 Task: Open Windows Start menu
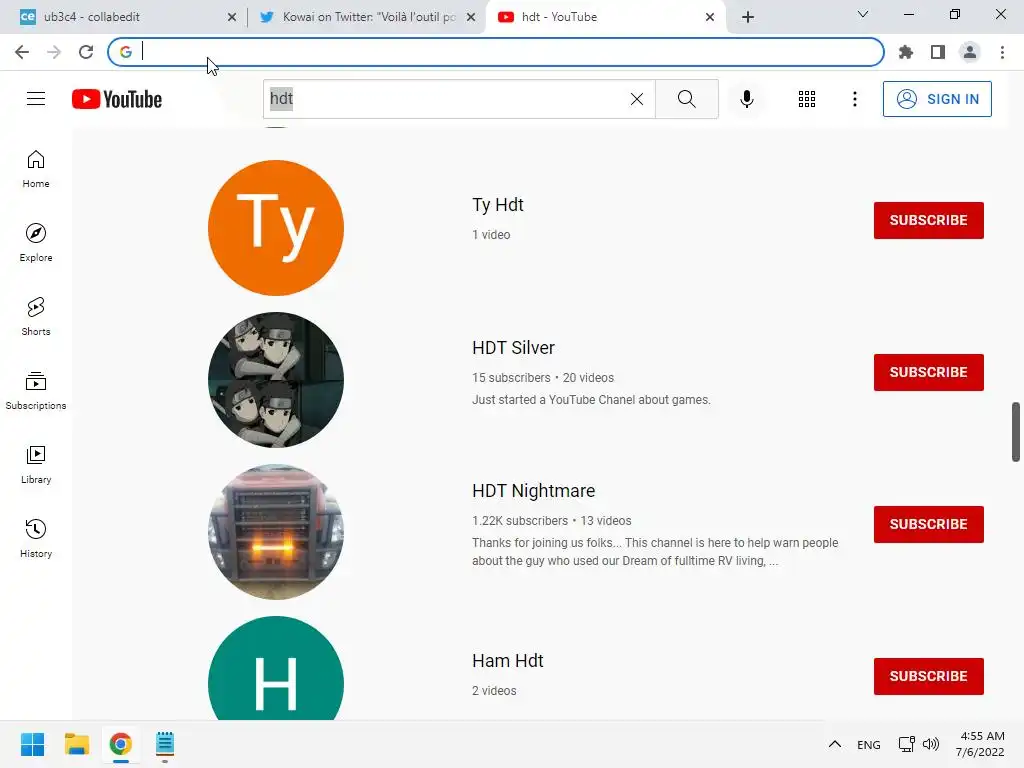pyautogui.click(x=32, y=744)
